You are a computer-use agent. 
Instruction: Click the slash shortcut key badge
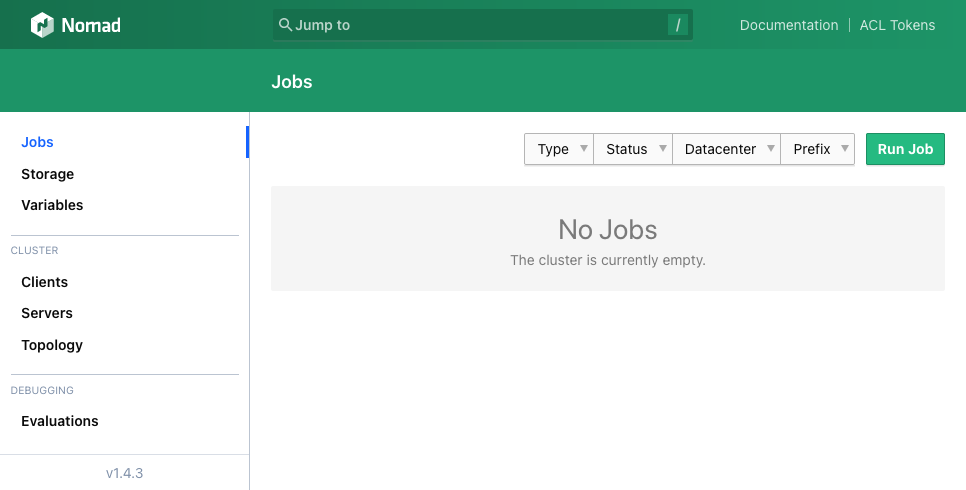point(678,25)
